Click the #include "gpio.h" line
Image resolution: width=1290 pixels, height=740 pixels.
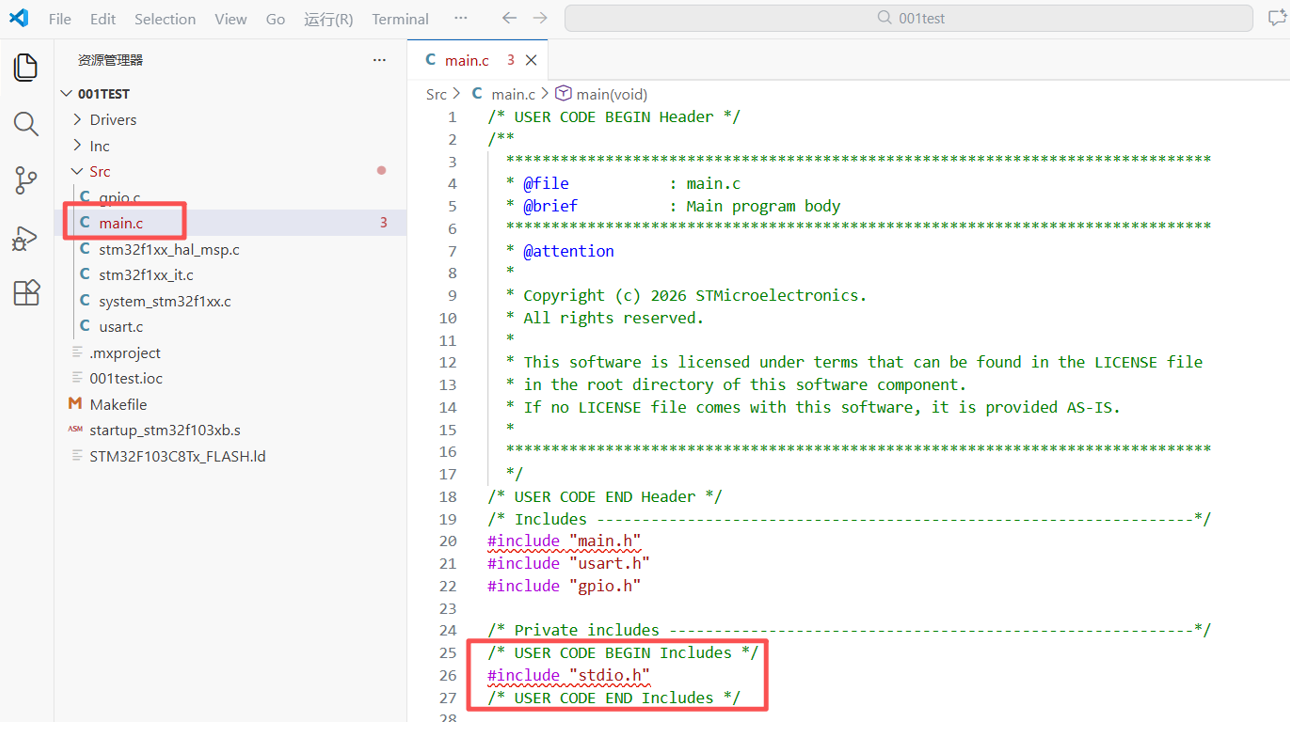coord(564,586)
